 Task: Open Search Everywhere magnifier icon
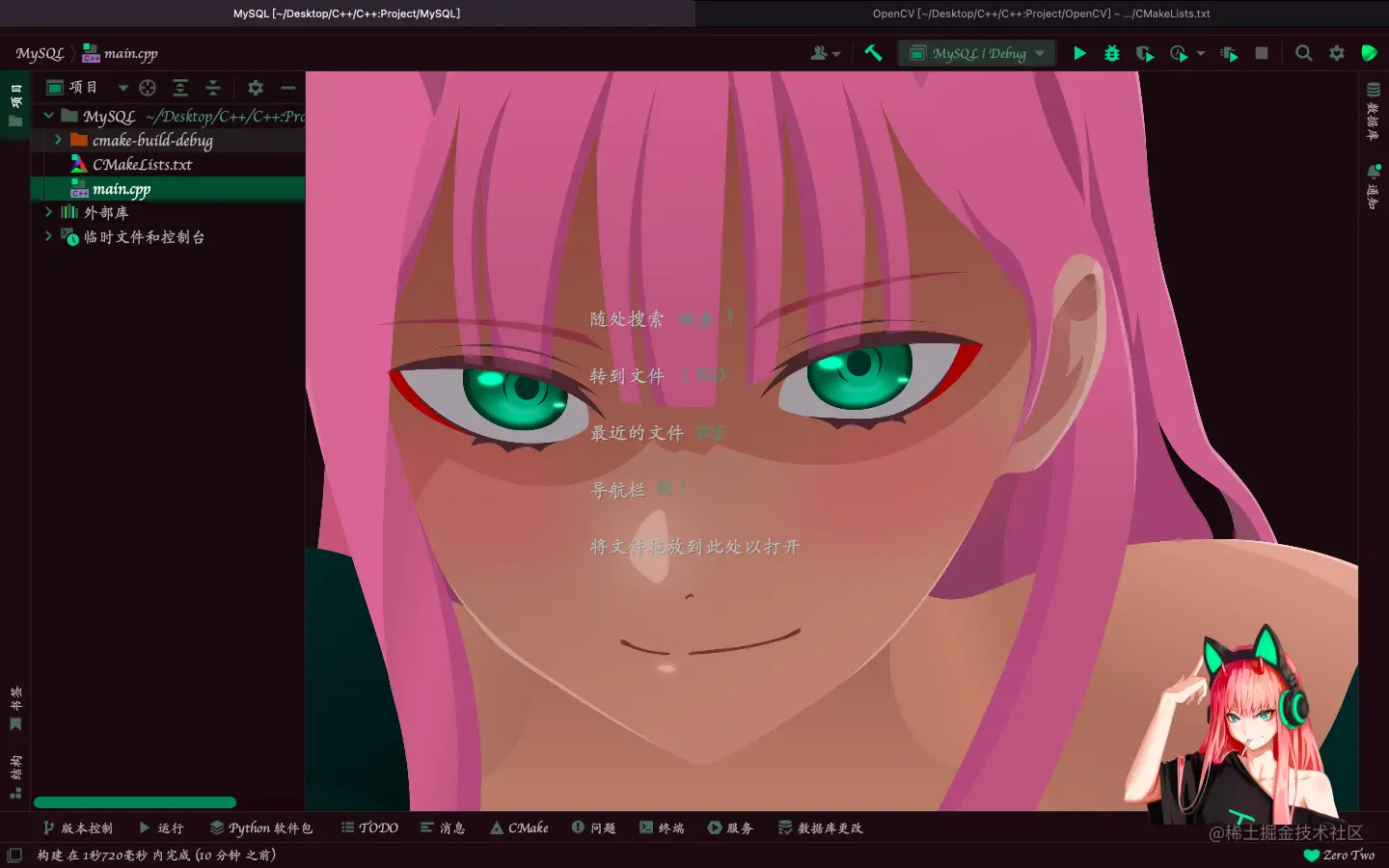pos(1303,53)
